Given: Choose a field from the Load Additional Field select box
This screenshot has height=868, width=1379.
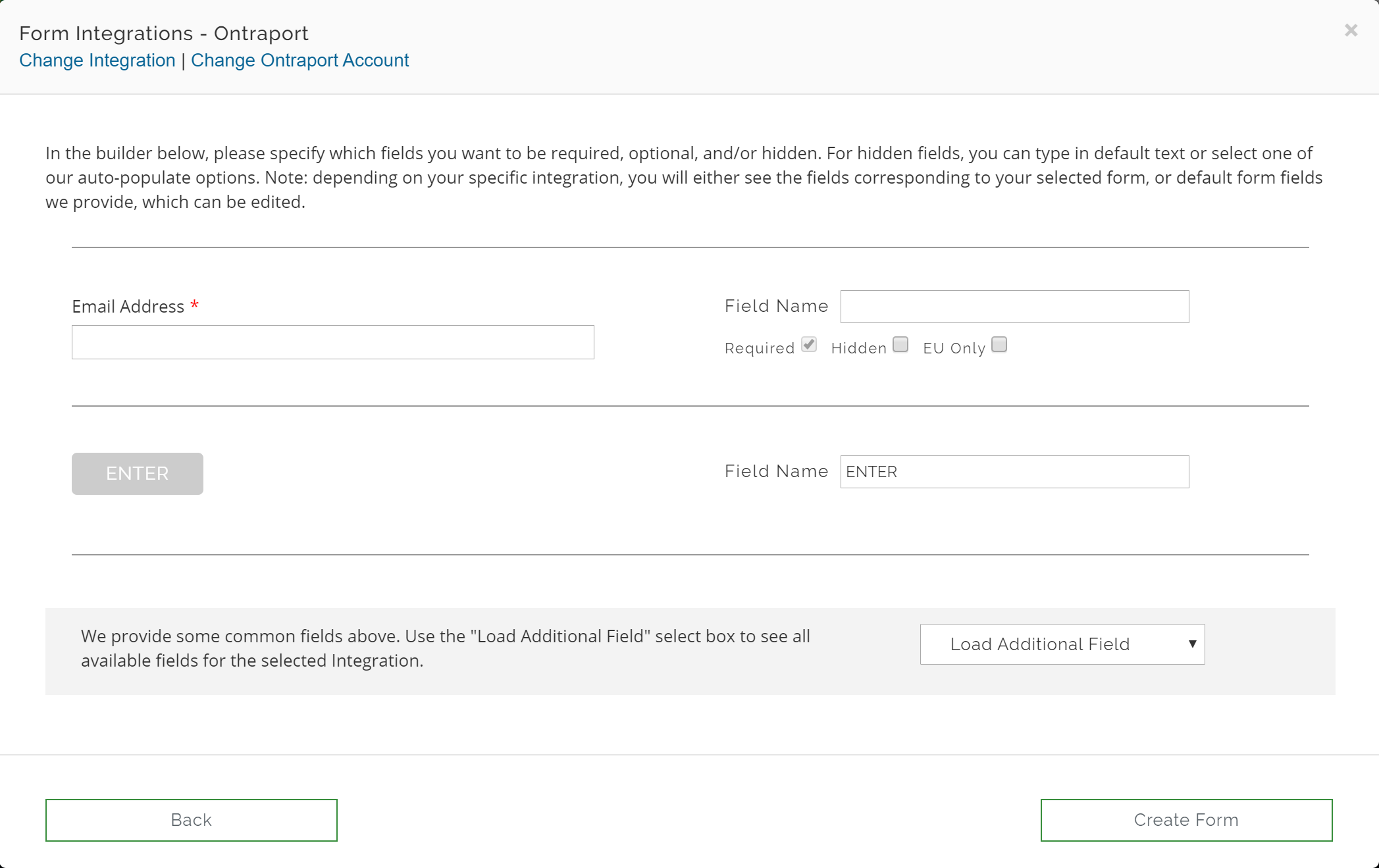Looking at the screenshot, I should click(x=1061, y=644).
